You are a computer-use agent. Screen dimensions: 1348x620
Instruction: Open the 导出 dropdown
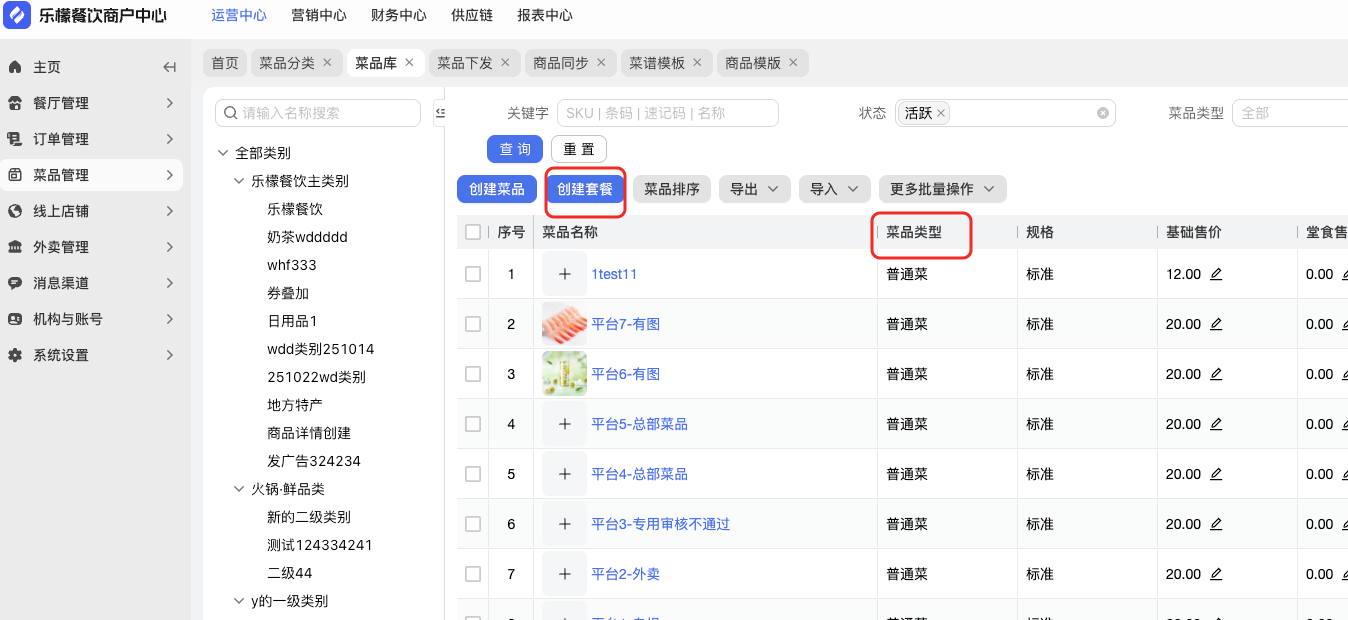tap(754, 189)
